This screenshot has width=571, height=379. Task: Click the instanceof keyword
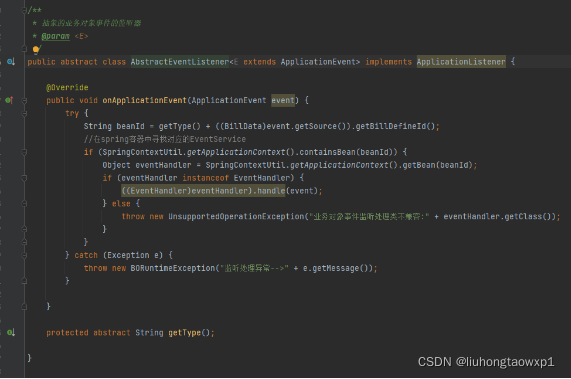click(x=205, y=178)
